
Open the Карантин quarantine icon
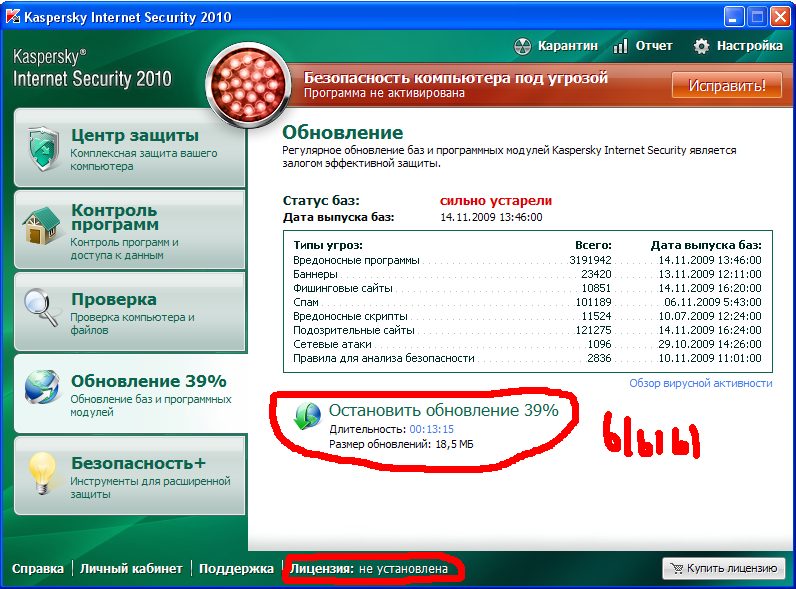pos(522,46)
